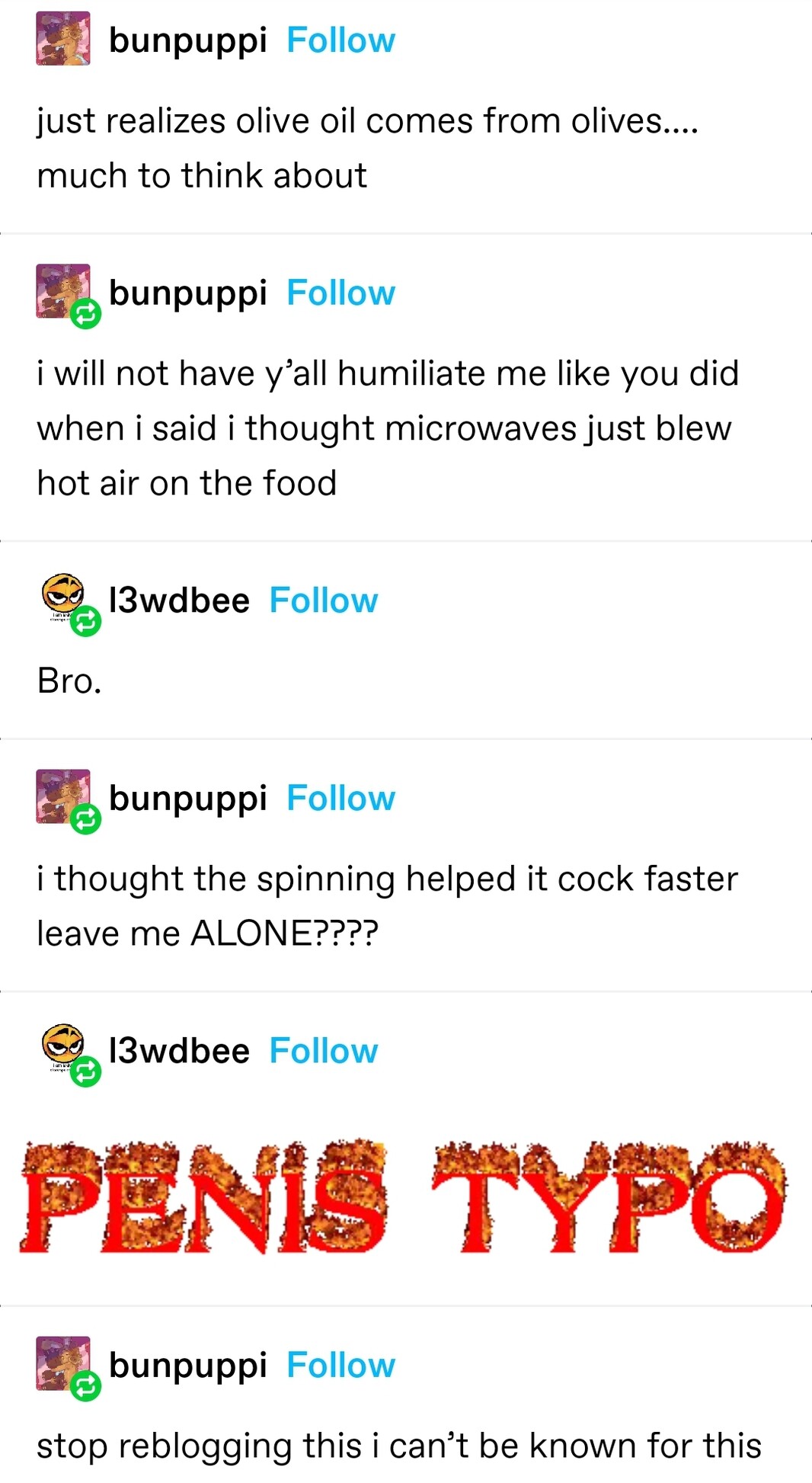Click bunpuppi avatar on the microwaves post
The image size is (812, 1483).
click(63, 291)
